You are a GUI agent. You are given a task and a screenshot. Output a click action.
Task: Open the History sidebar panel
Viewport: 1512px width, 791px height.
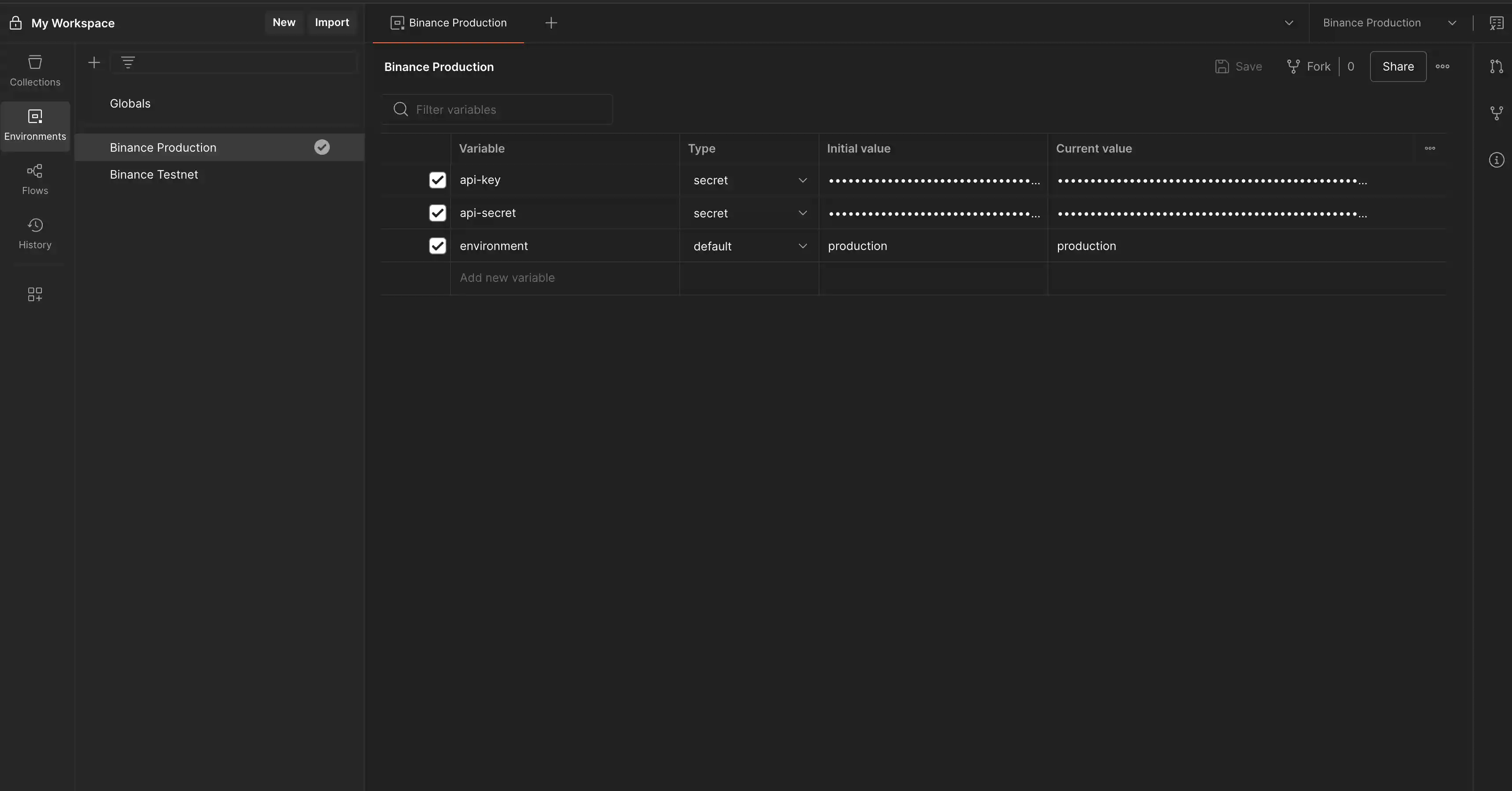point(35,233)
